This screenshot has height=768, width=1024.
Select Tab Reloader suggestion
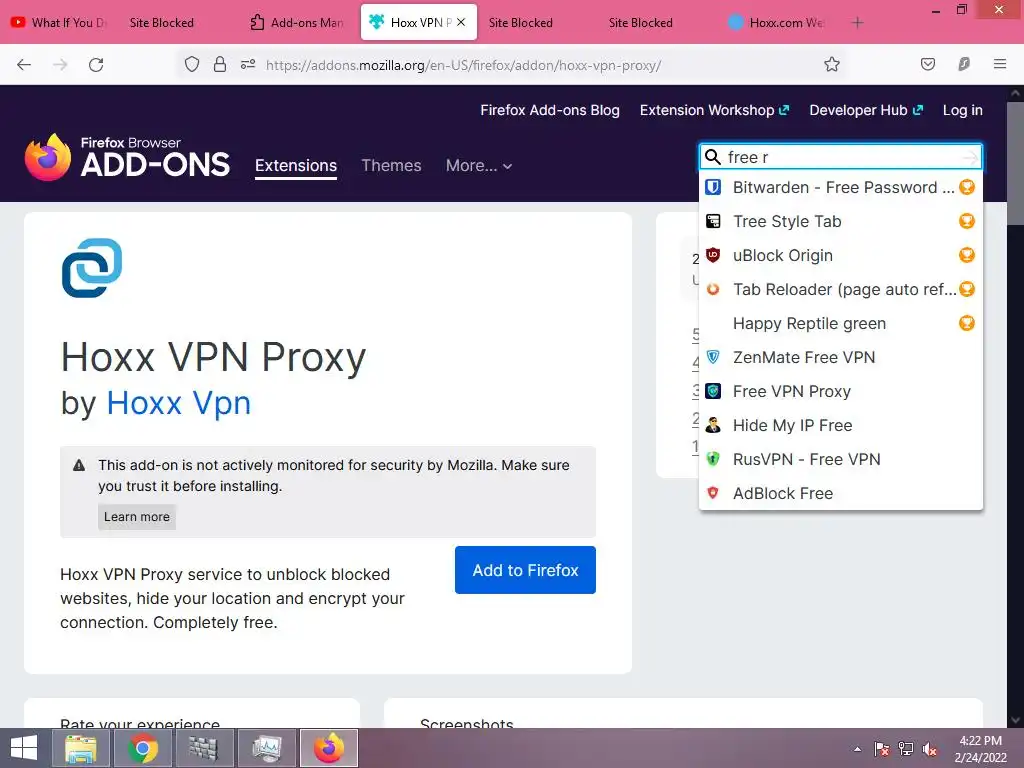840,289
